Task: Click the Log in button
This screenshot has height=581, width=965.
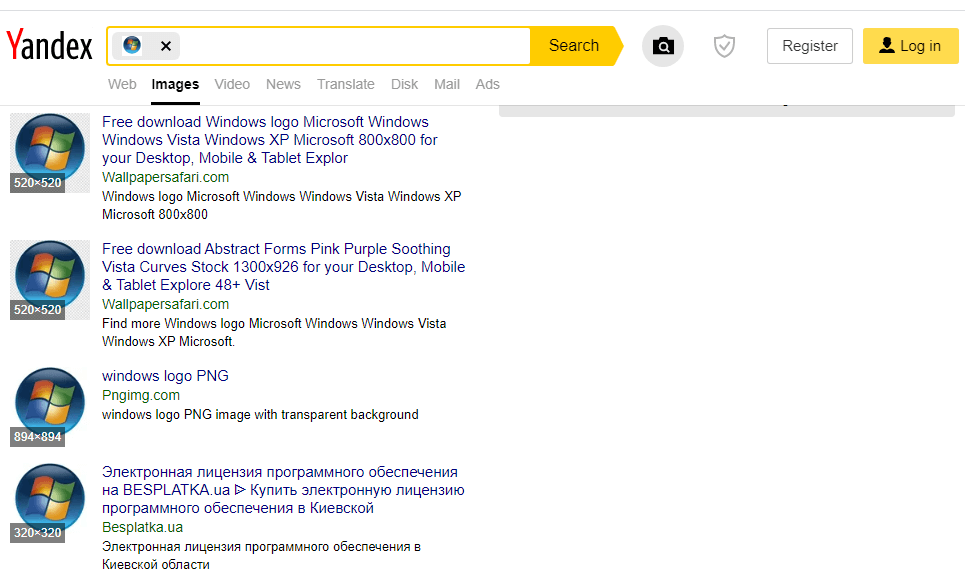Action: click(x=910, y=46)
